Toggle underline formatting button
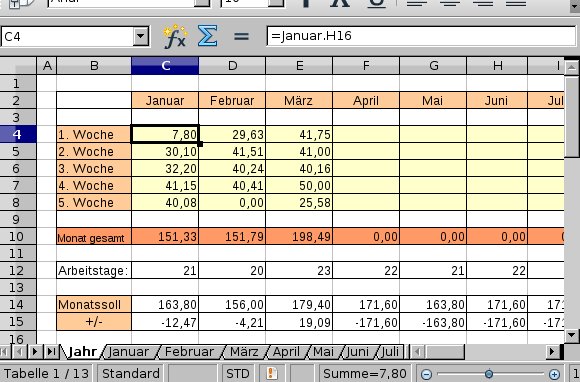This screenshot has width=580, height=382. [x=377, y=4]
